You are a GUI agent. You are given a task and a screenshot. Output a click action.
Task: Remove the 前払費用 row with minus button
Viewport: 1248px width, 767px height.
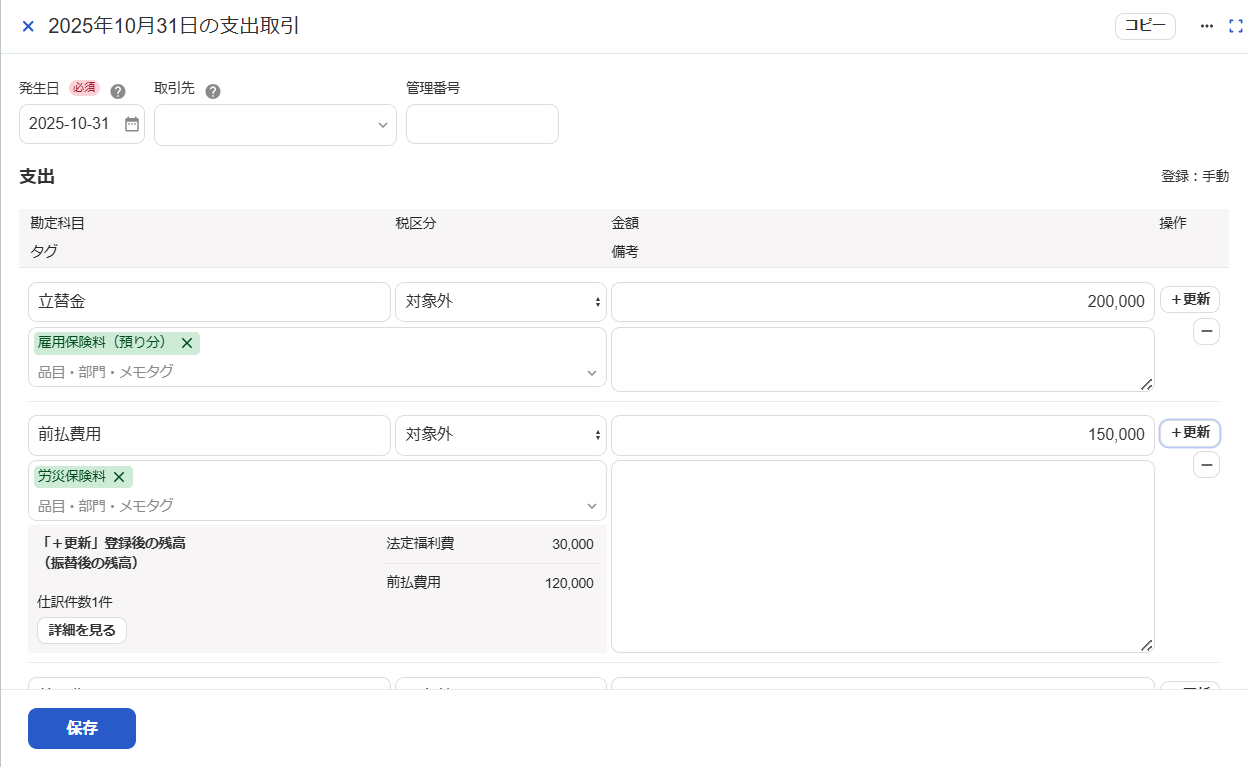1206,465
